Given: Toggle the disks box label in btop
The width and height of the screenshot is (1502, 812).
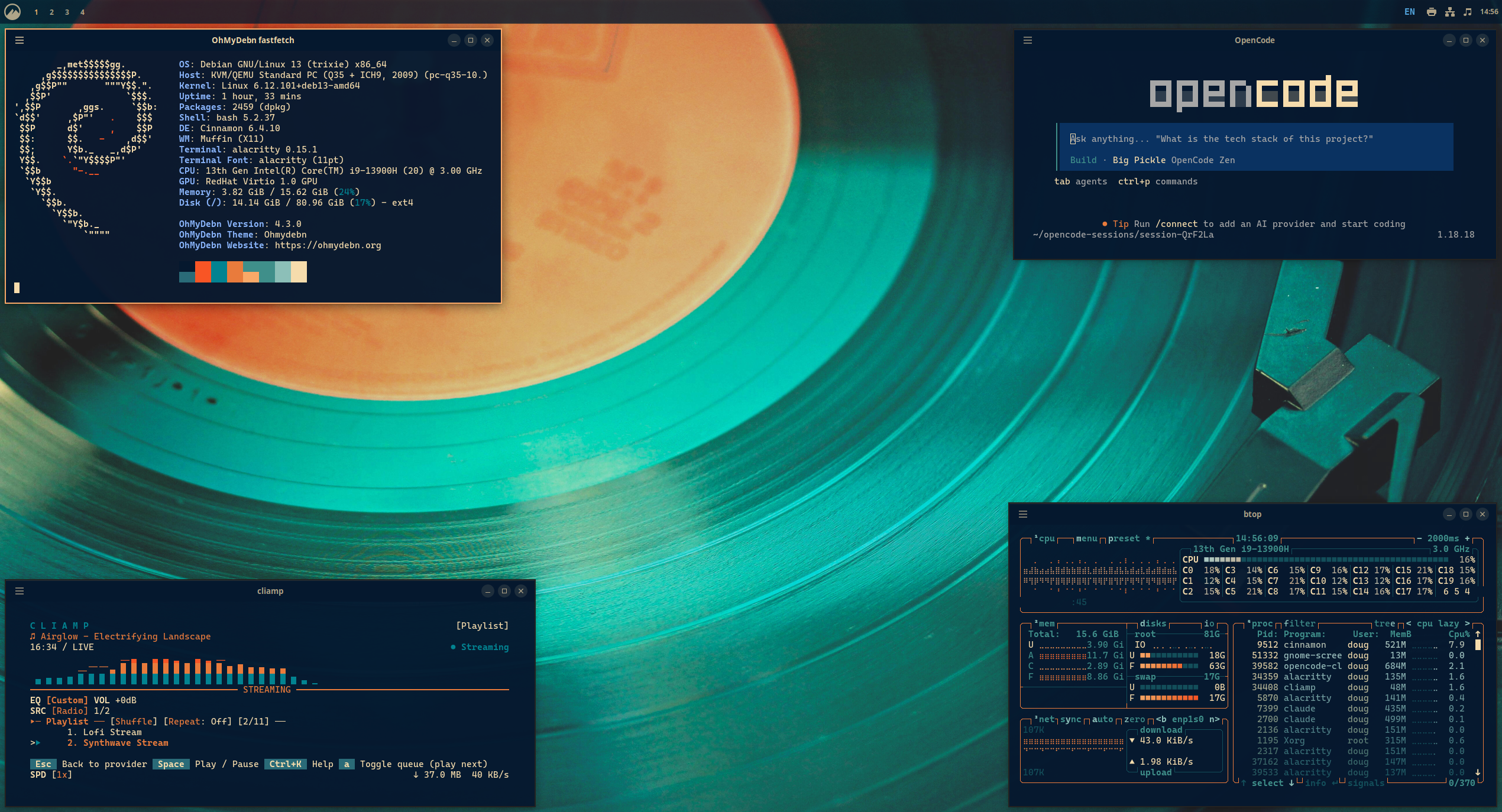Looking at the screenshot, I should pyautogui.click(x=1153, y=623).
